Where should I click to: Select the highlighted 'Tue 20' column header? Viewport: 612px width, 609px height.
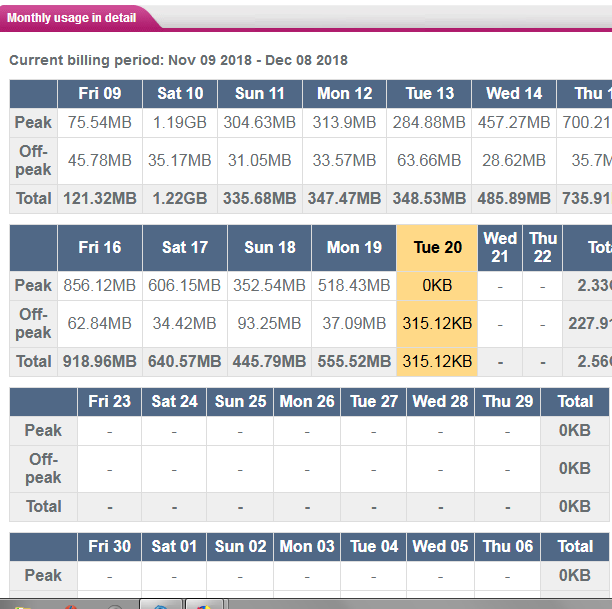coord(437,247)
